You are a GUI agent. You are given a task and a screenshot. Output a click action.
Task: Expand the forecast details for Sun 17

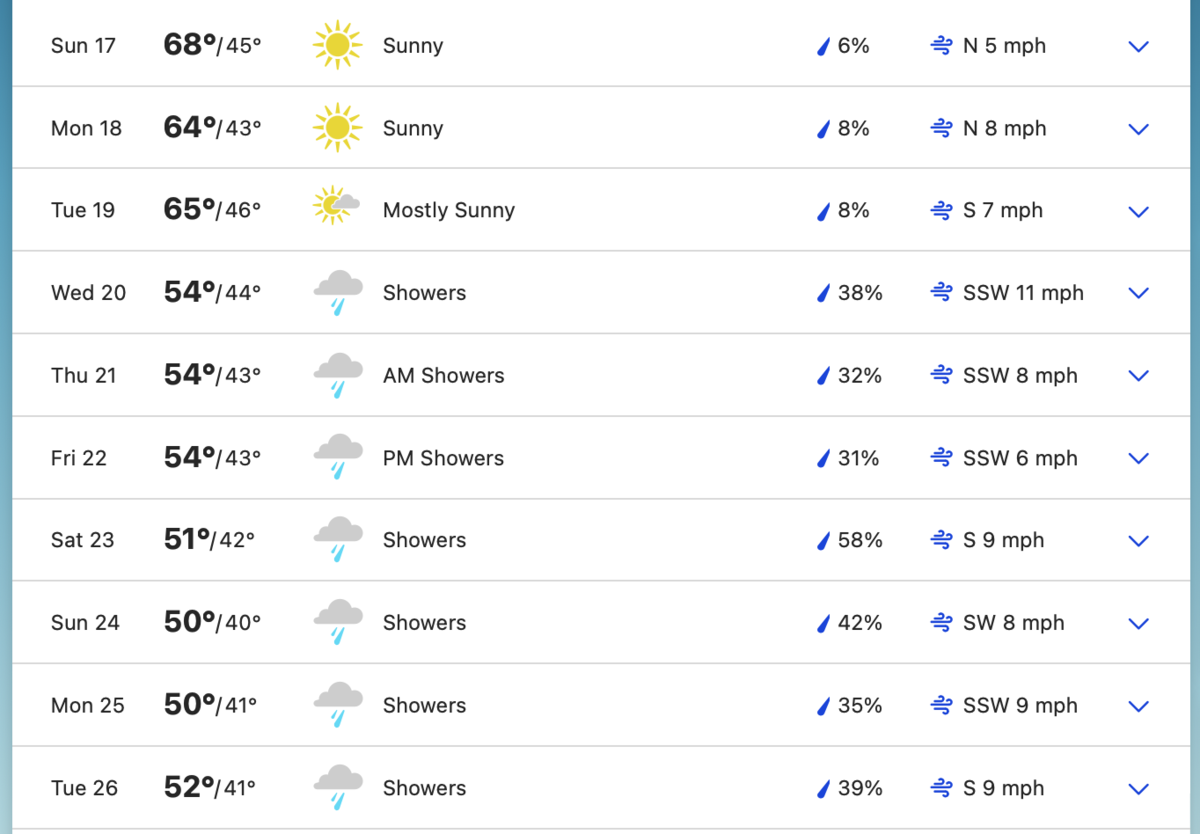pos(1138,45)
